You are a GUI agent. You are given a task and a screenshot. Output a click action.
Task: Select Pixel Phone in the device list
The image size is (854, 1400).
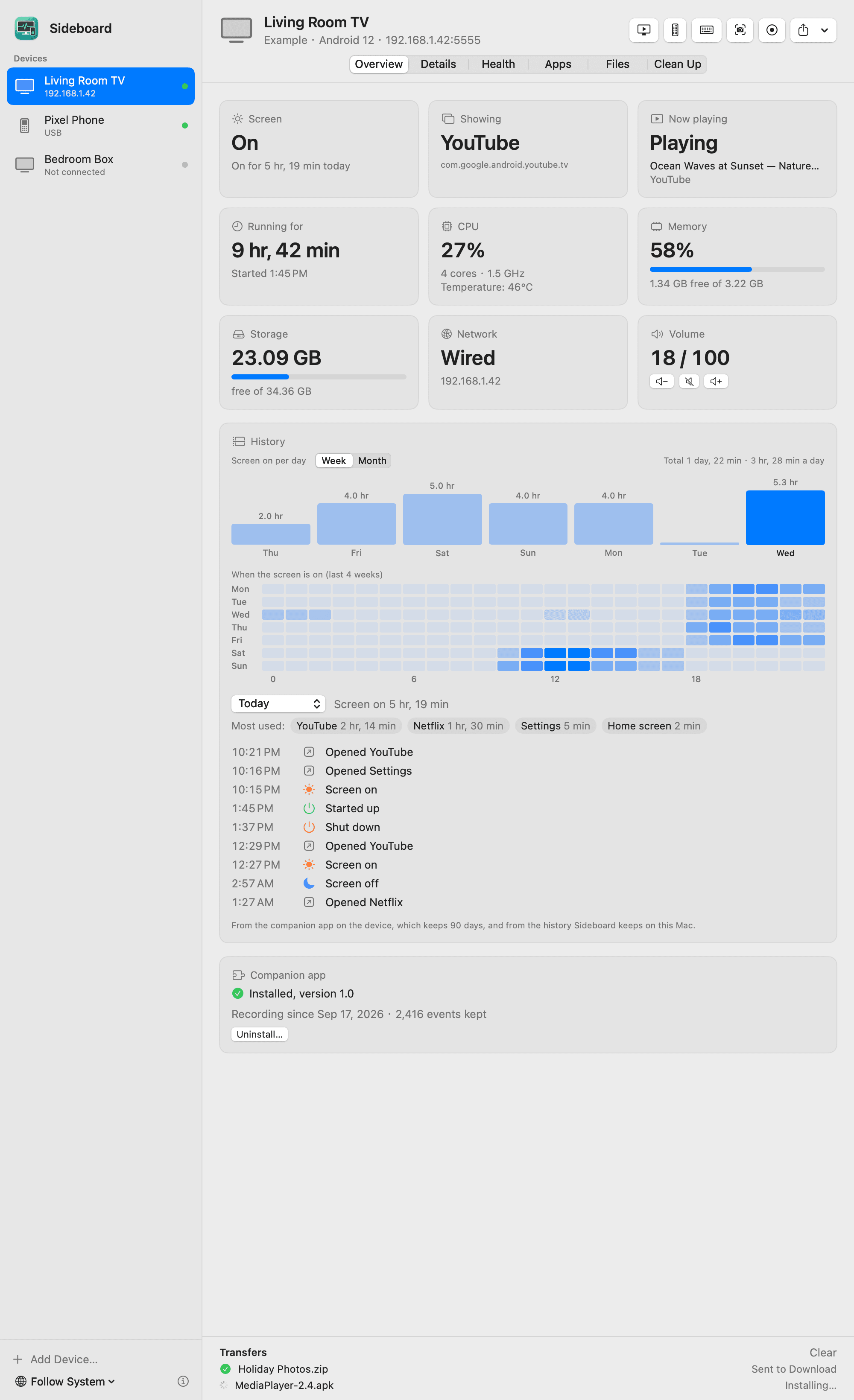pyautogui.click(x=101, y=125)
